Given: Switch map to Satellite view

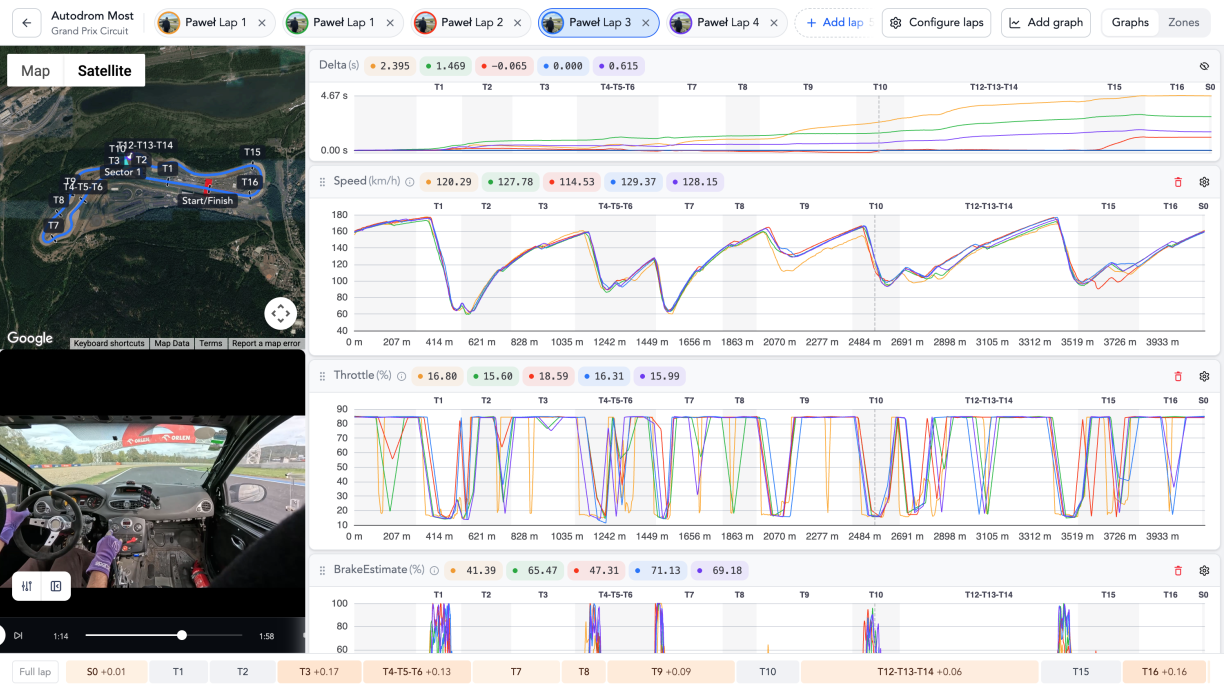Looking at the screenshot, I should tap(105, 70).
